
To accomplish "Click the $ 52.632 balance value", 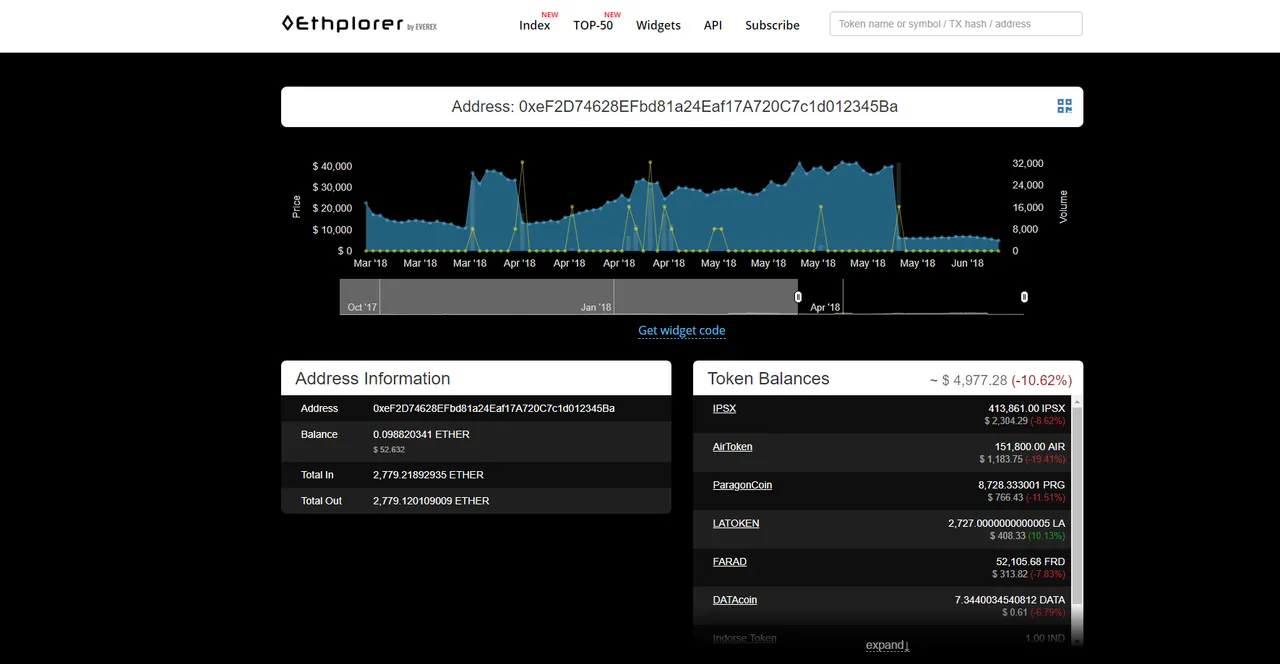I will [389, 450].
